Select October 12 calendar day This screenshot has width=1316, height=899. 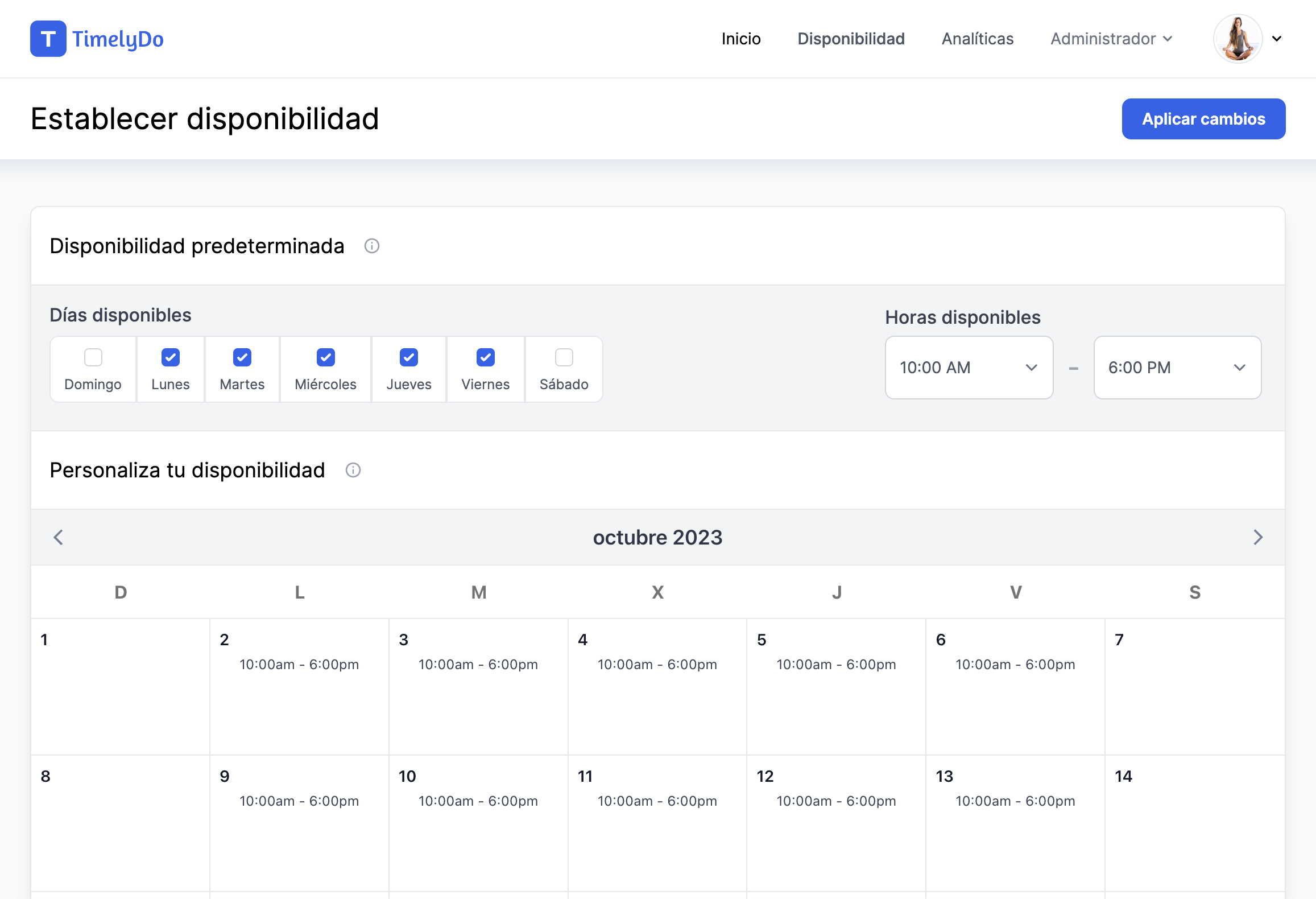pos(837,823)
